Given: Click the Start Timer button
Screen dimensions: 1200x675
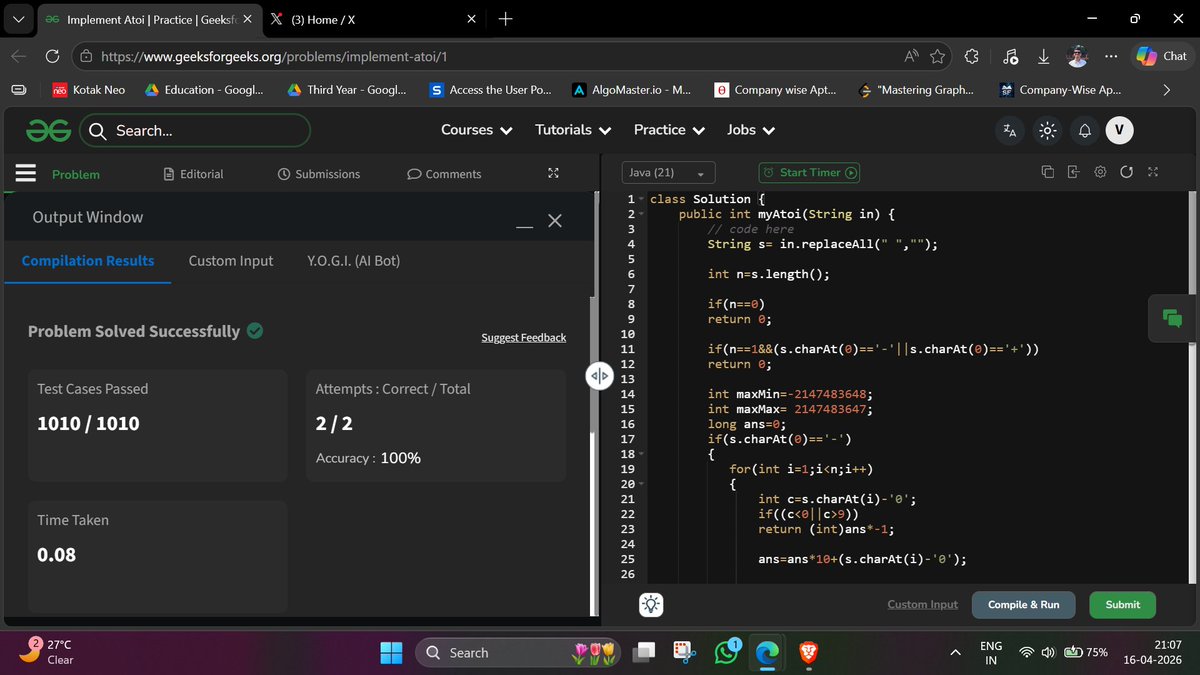Looking at the screenshot, I should (809, 172).
